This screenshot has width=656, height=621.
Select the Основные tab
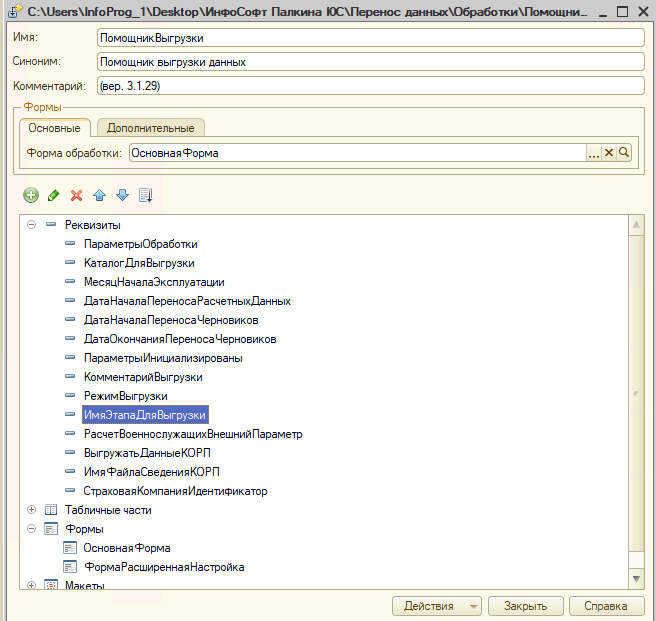tap(54, 128)
